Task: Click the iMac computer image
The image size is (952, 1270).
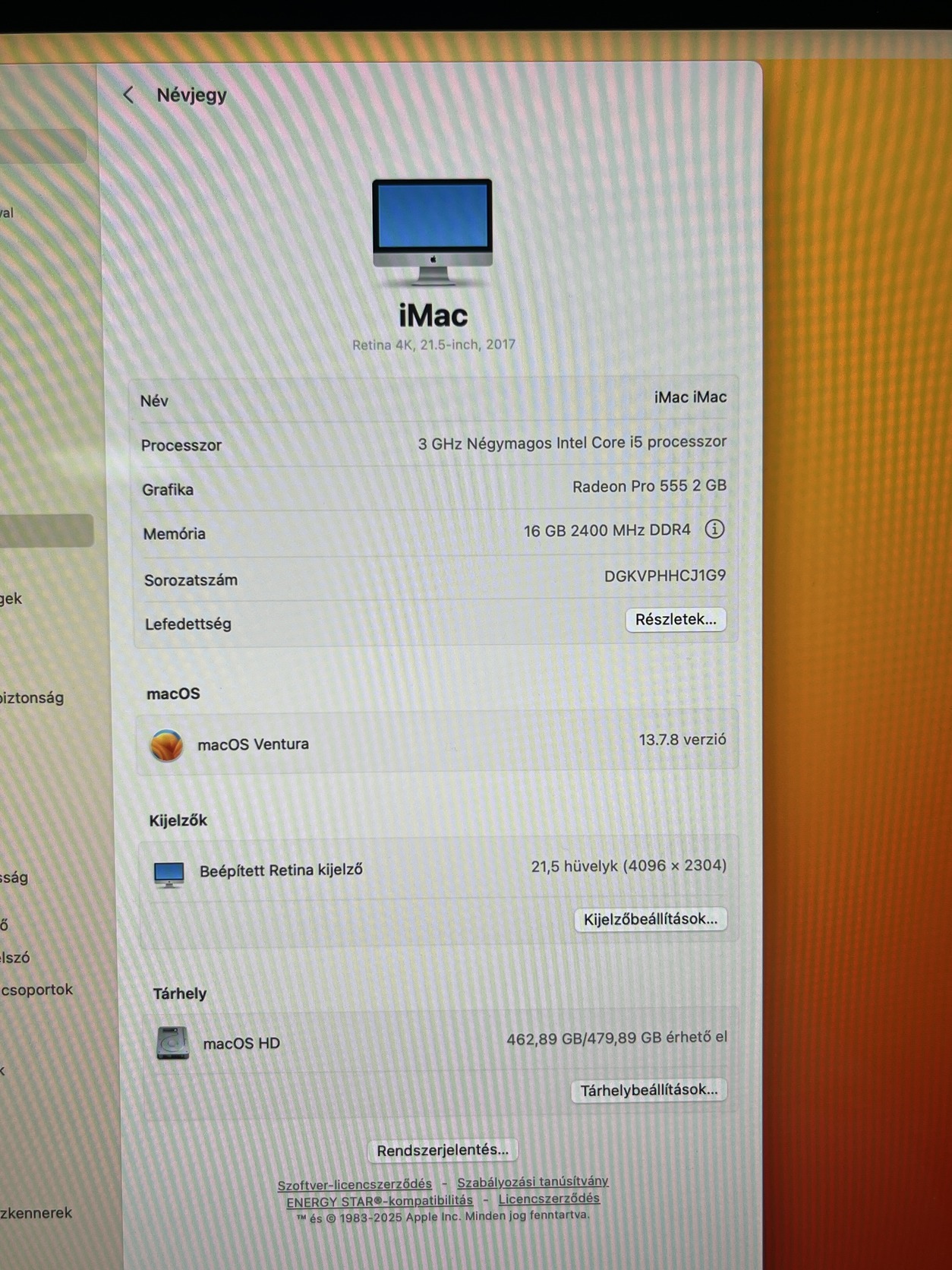Action: point(432,232)
